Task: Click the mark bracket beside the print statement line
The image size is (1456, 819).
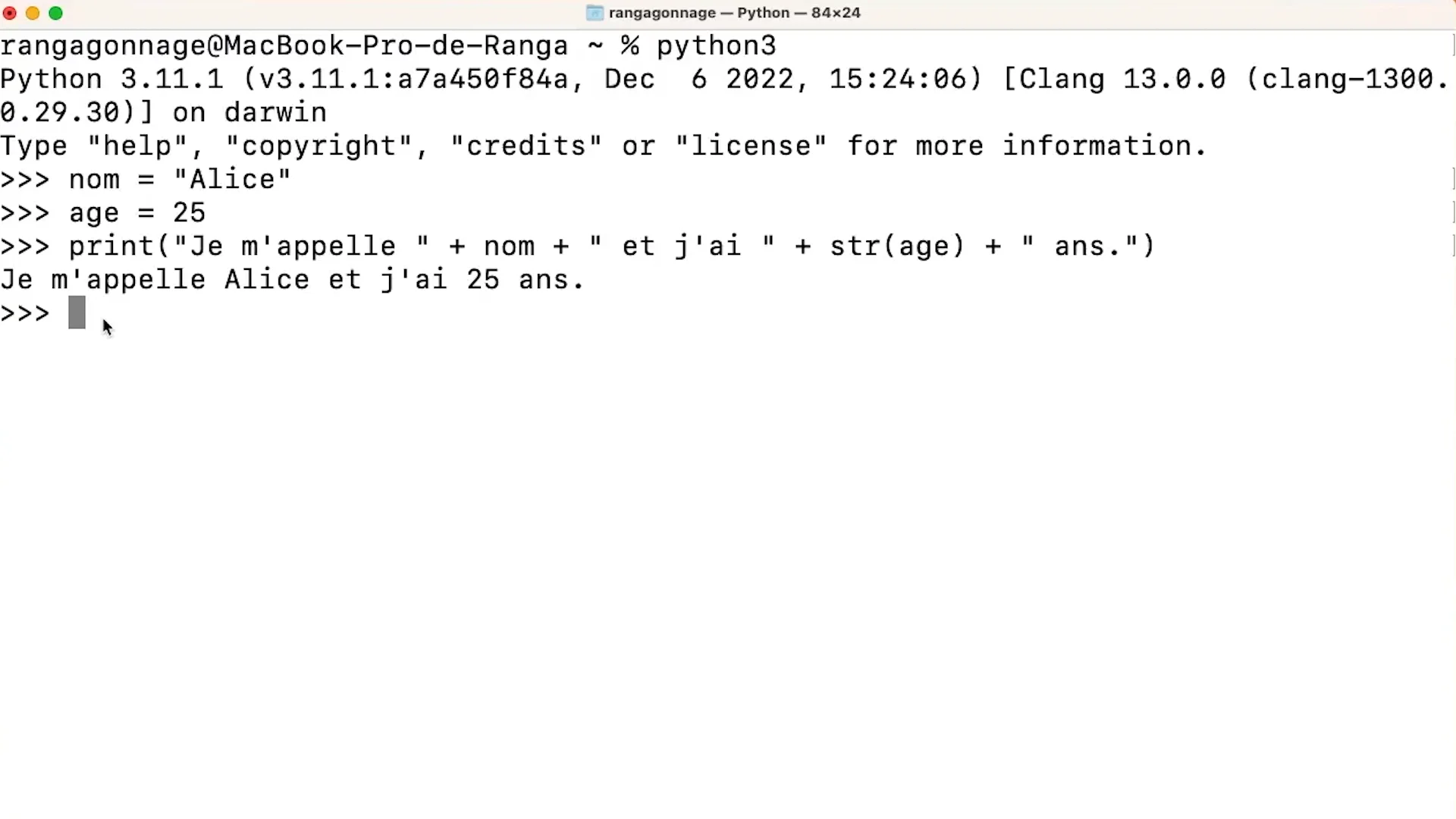Action: click(x=1452, y=246)
